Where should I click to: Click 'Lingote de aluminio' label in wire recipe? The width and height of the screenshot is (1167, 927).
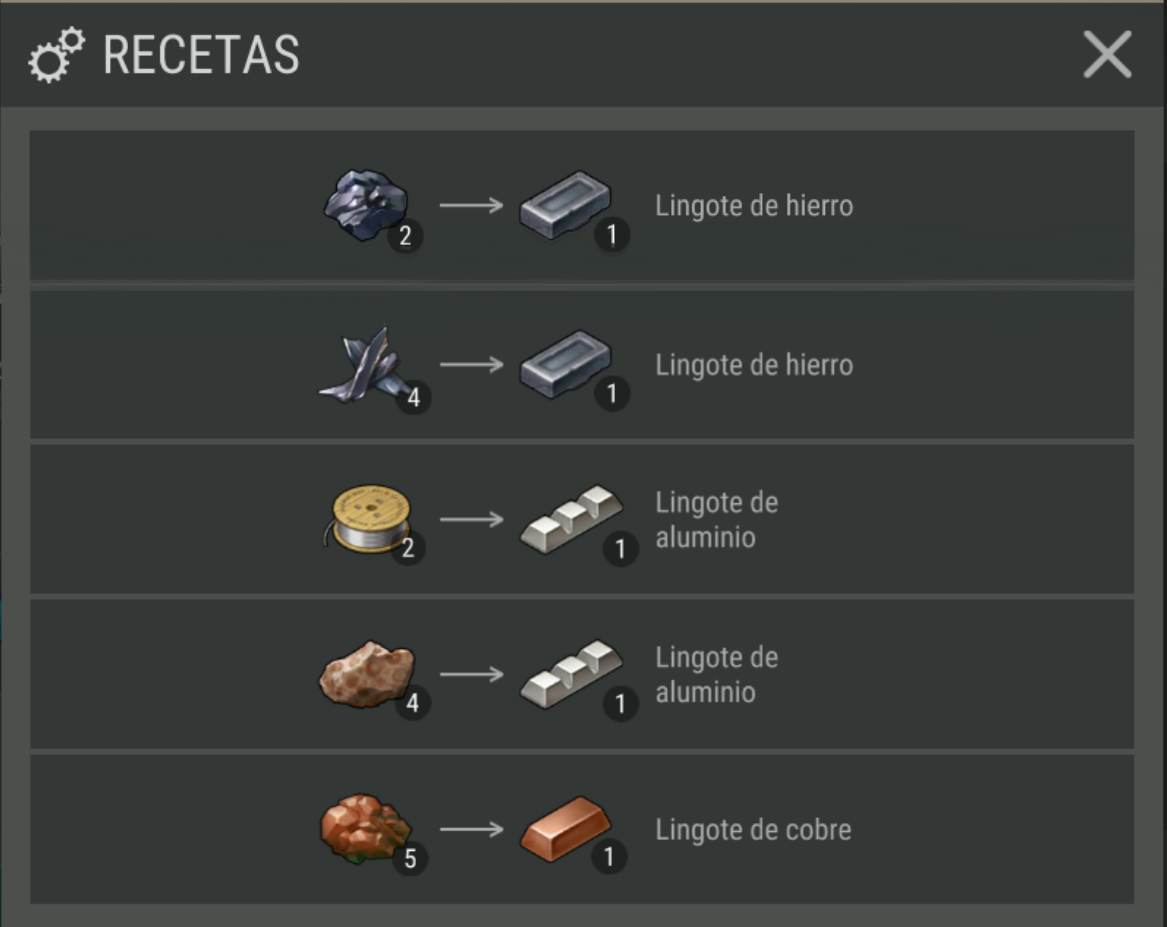[x=717, y=520]
